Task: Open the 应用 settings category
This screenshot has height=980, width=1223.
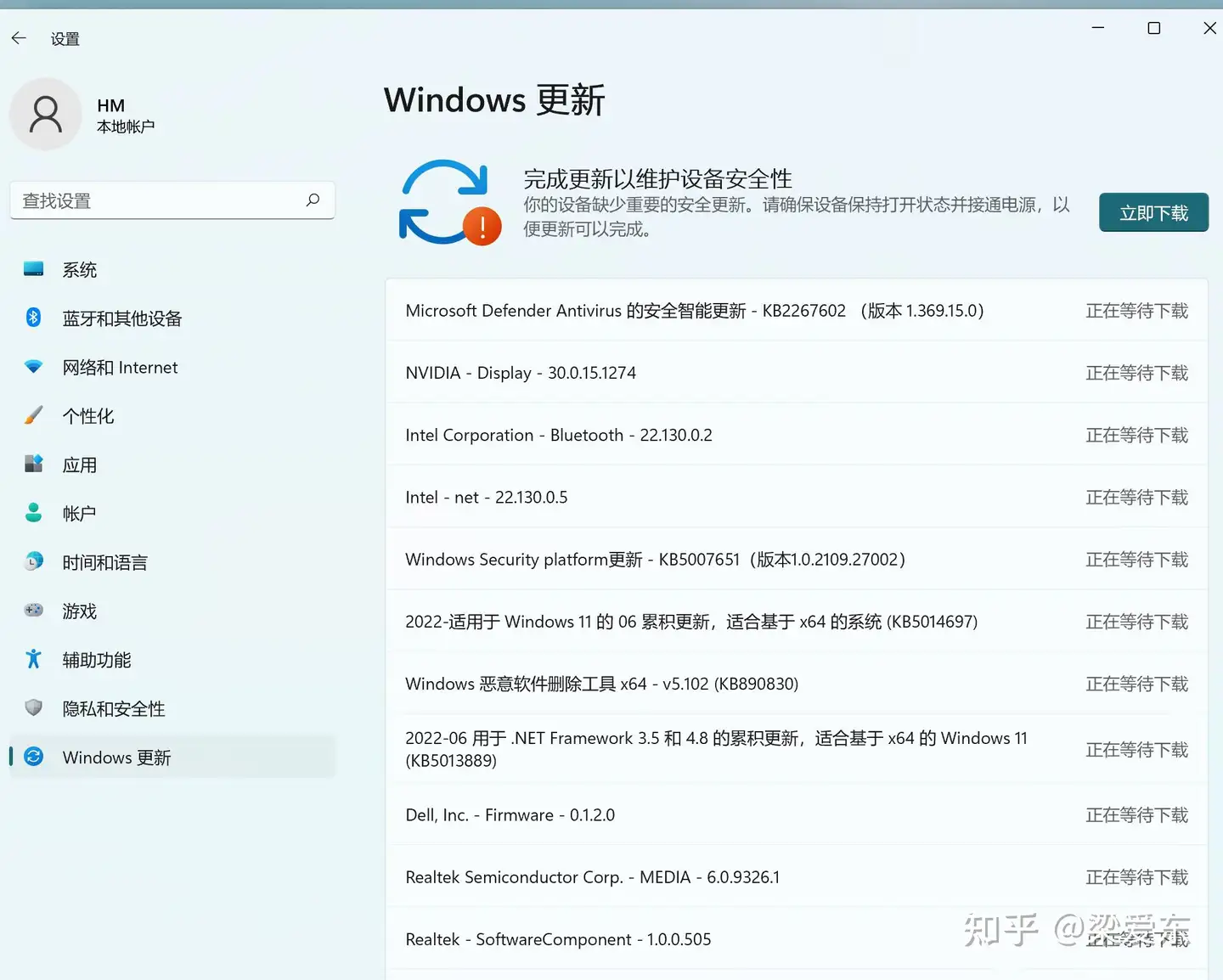Action: click(x=172, y=465)
